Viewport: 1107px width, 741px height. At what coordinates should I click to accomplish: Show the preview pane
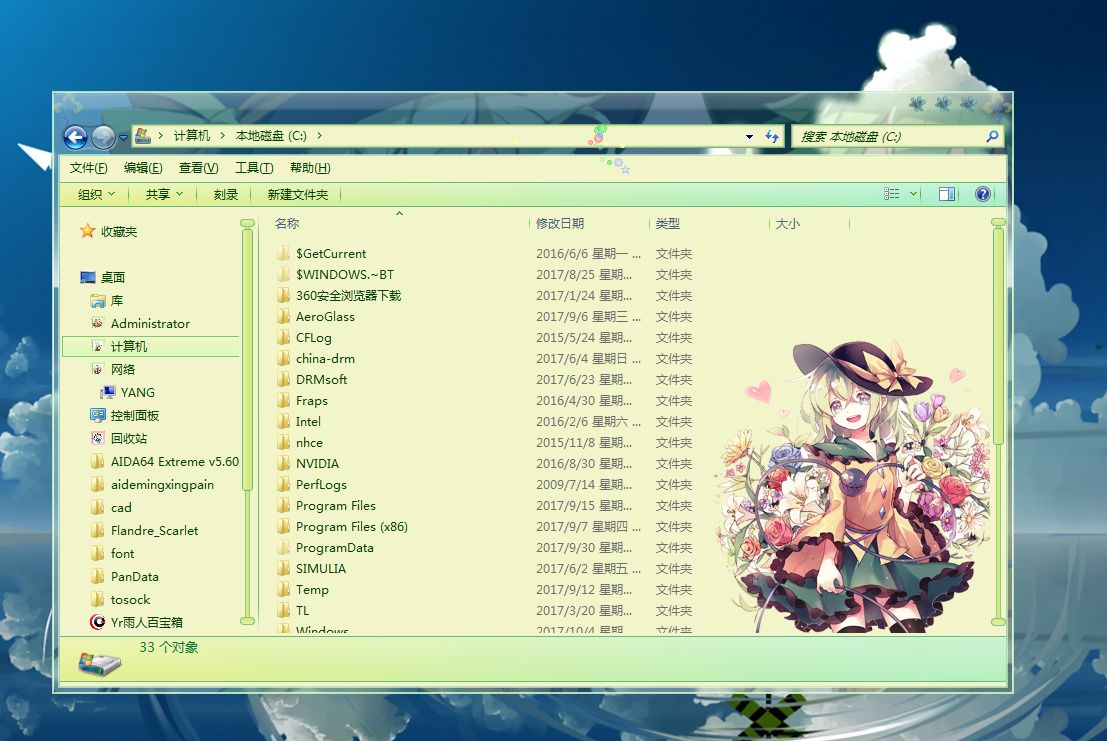coord(947,193)
